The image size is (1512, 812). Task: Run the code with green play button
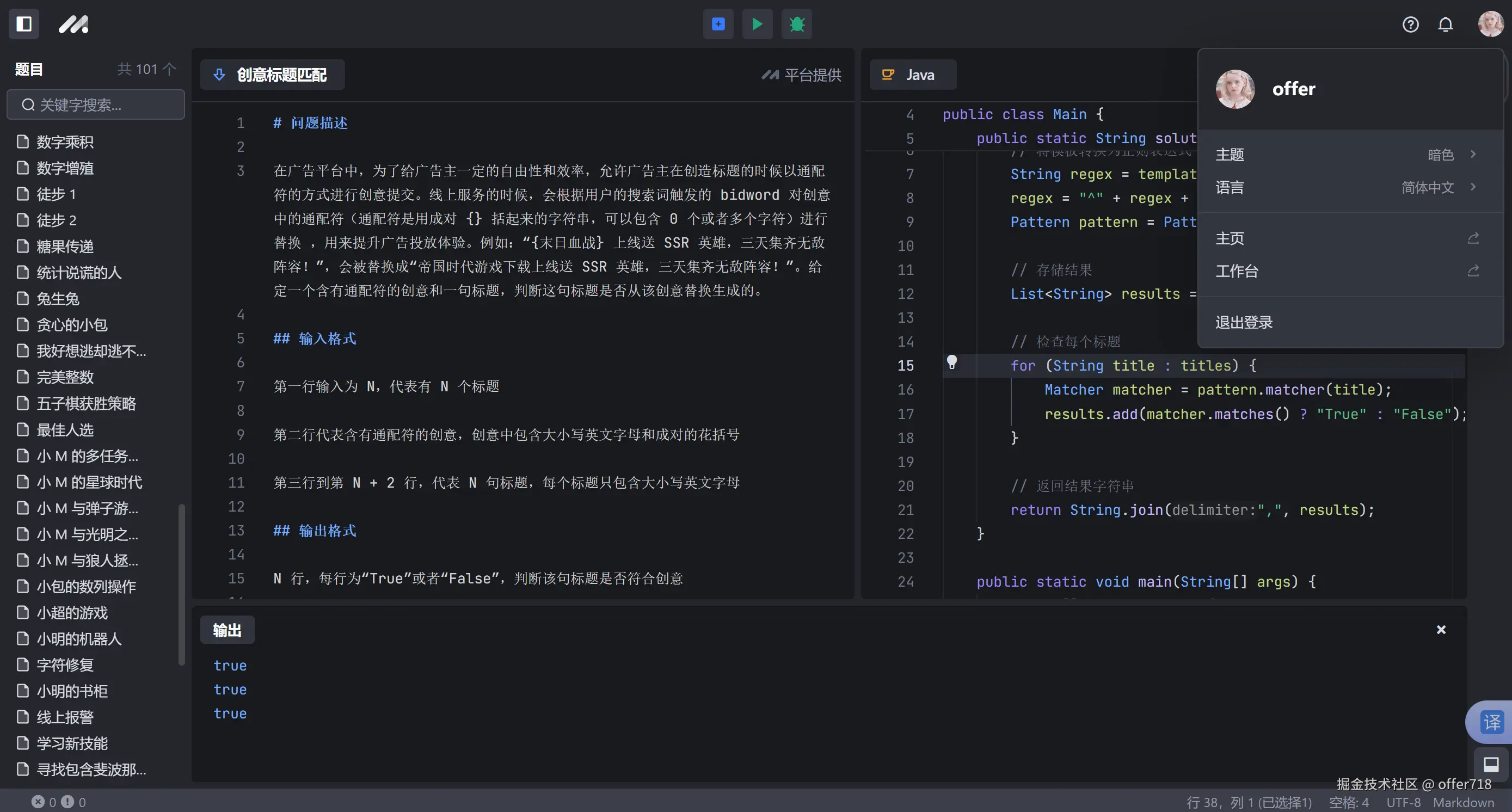pyautogui.click(x=757, y=24)
